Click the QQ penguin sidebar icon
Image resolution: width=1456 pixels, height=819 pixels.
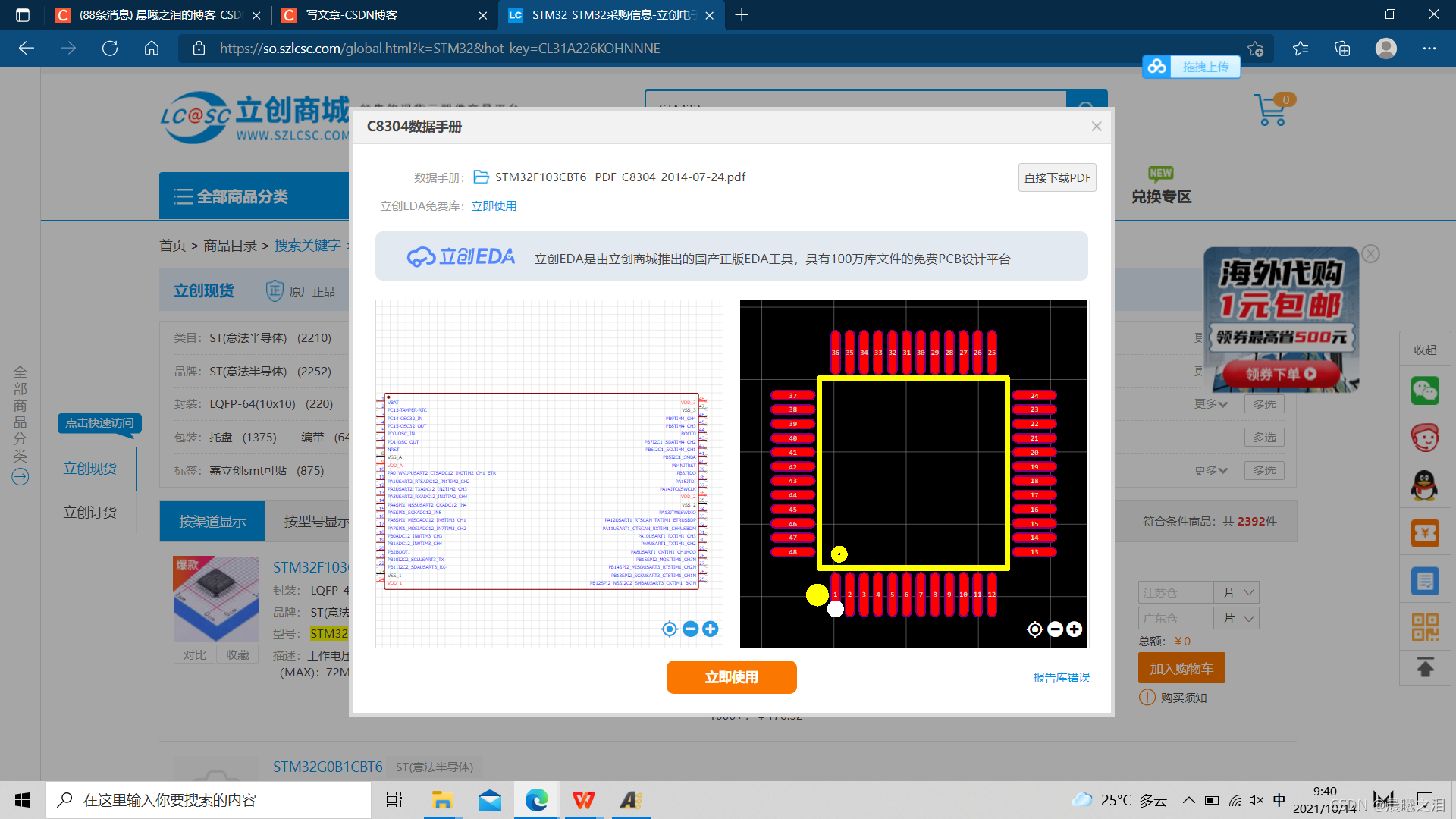1425,485
